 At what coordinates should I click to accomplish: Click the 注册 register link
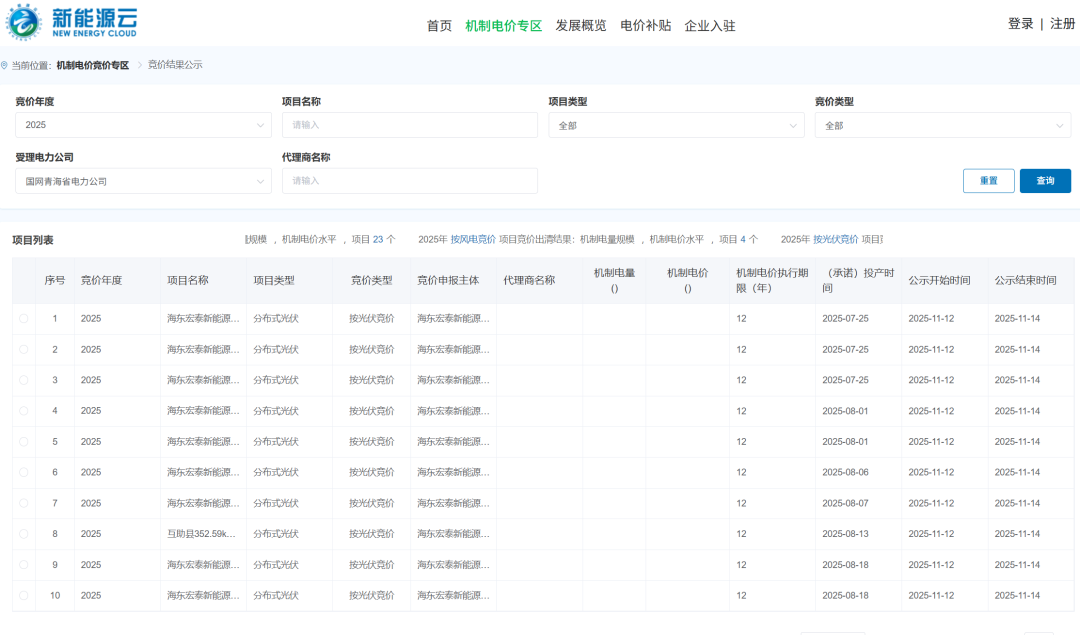click(x=1062, y=24)
